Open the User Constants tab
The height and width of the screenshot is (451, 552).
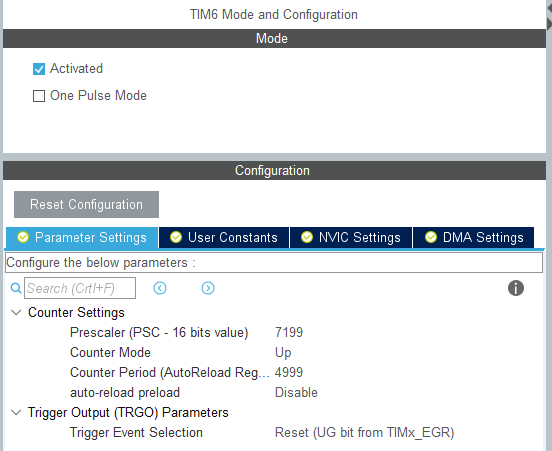coord(224,238)
